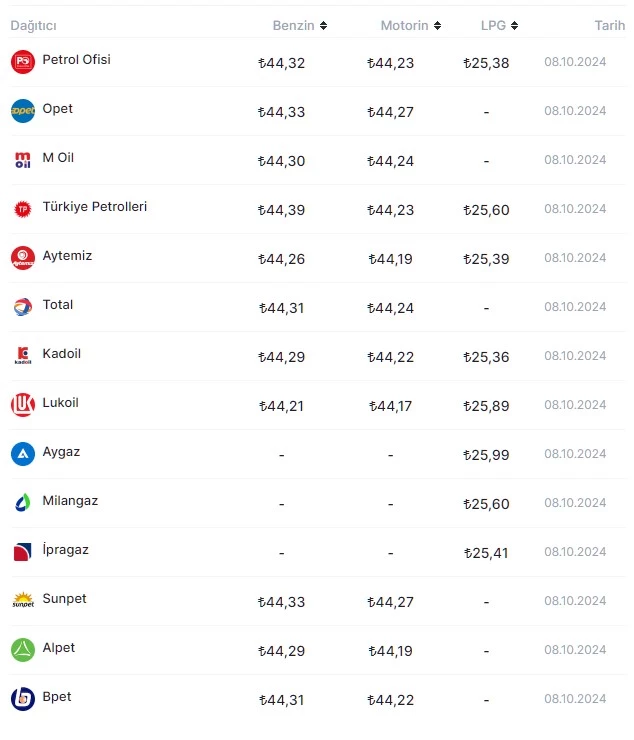This screenshot has height=740, width=634.
Task: Select Lukoil's LPG price ₺25,89
Action: pos(486,406)
